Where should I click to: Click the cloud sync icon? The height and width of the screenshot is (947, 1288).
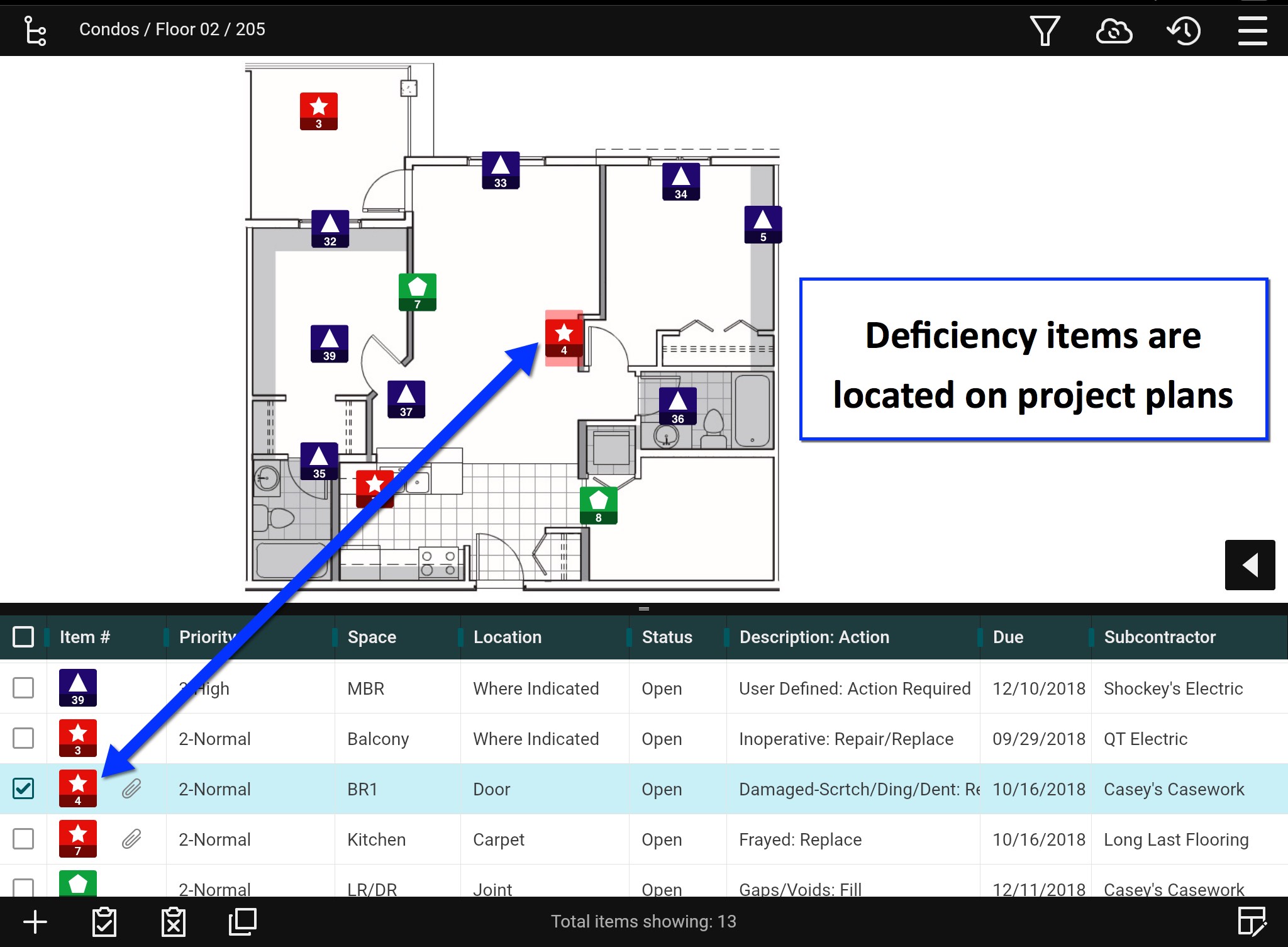point(1114,31)
